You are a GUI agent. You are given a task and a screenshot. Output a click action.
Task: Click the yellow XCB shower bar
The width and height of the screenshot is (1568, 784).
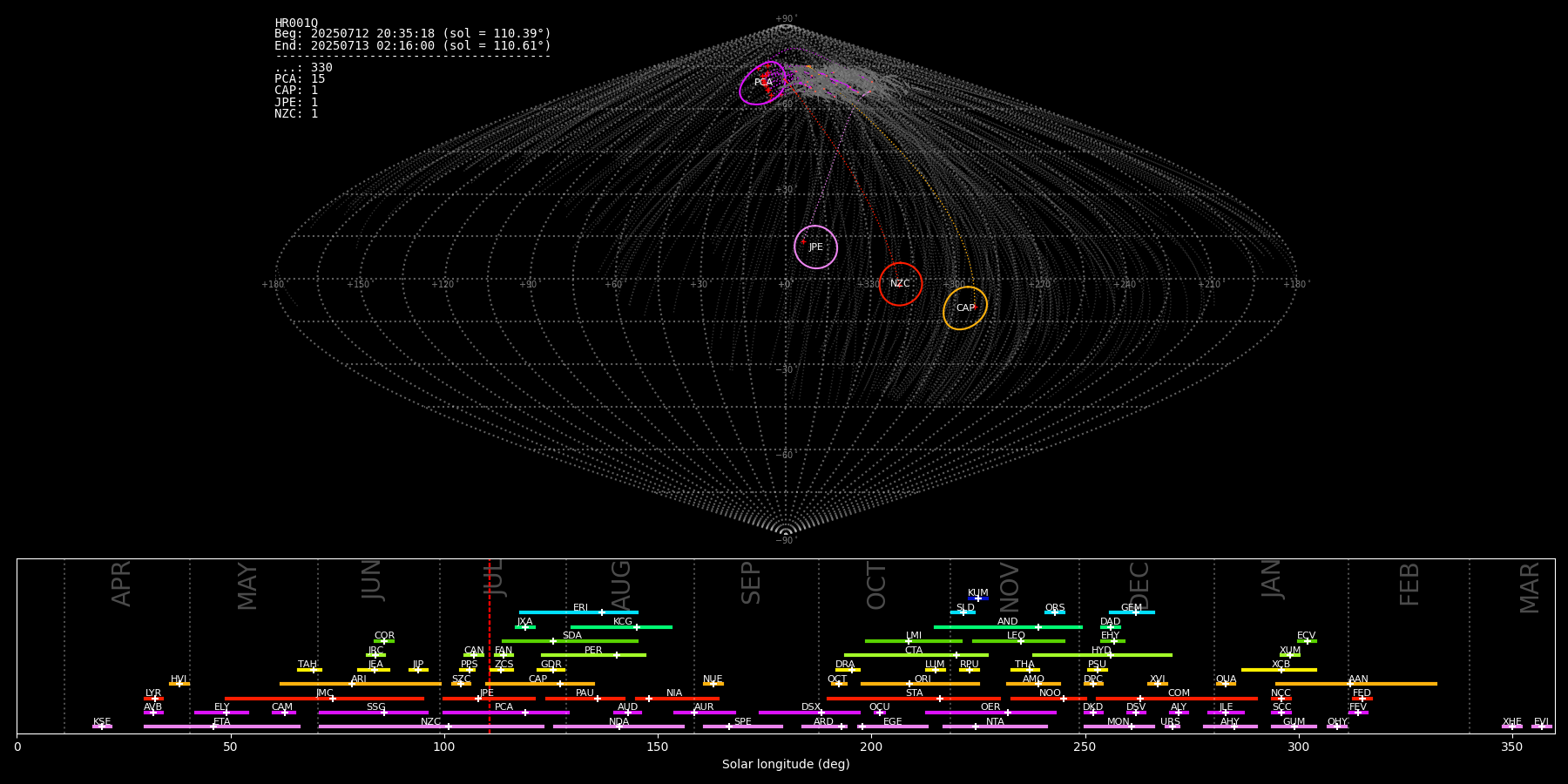(x=1279, y=670)
